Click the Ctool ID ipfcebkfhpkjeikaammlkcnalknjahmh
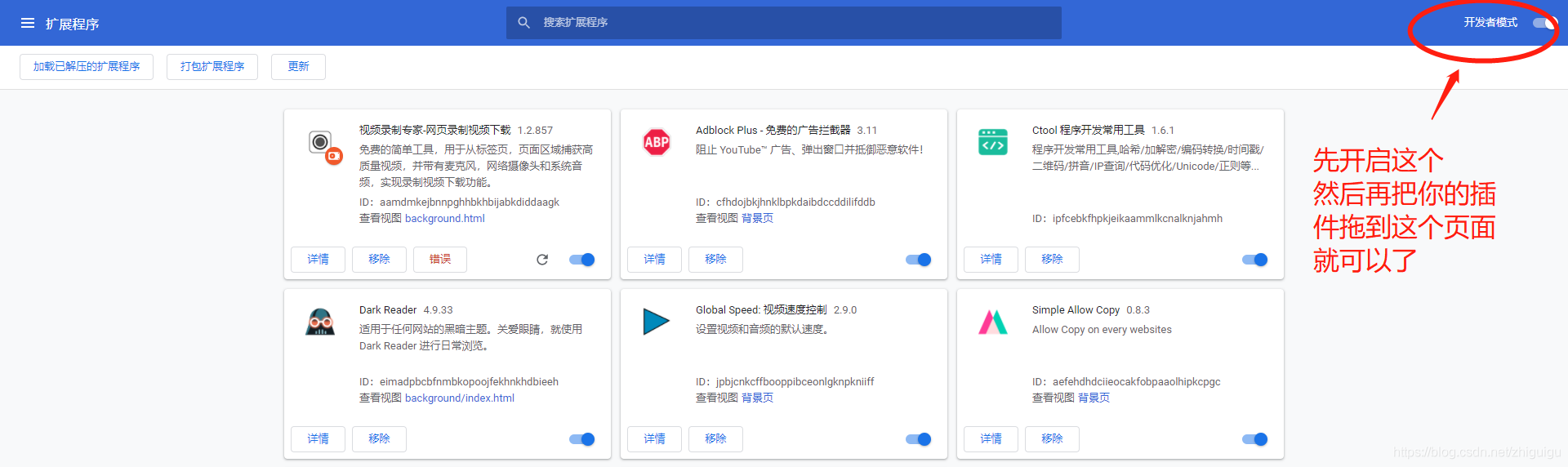 (1127, 219)
